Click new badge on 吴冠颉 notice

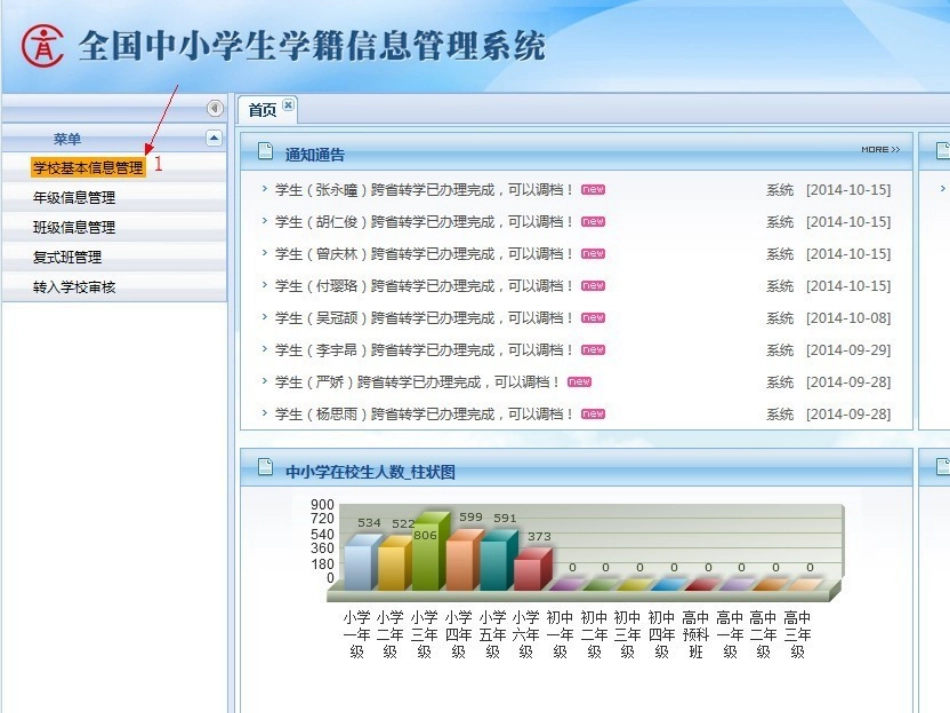pos(593,318)
